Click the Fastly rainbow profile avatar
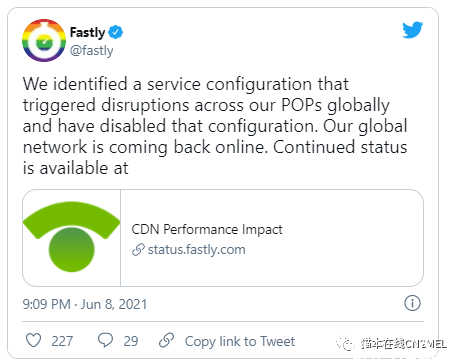The height and width of the screenshot is (364, 461). [44, 40]
